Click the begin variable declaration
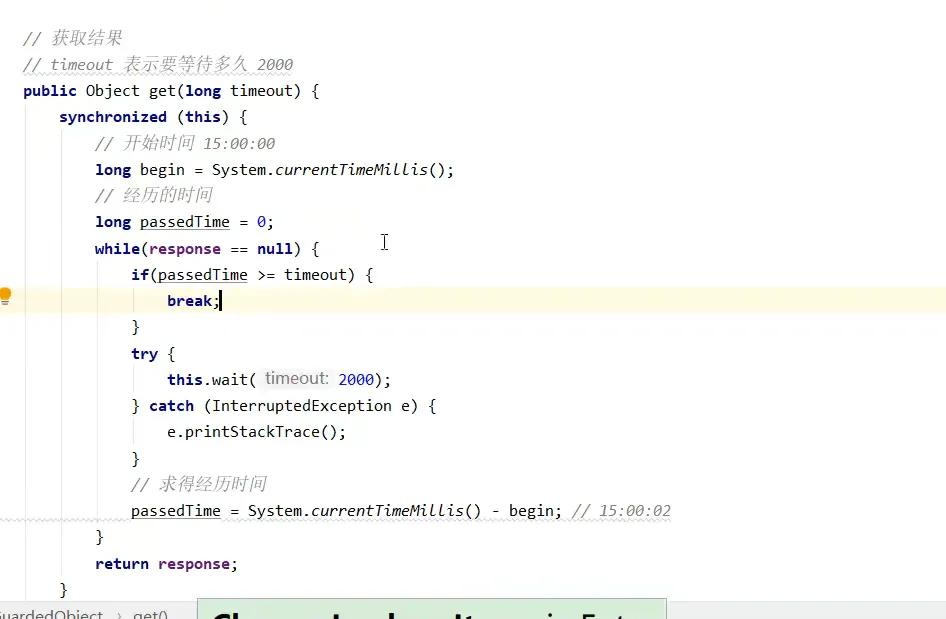Viewport: 946px width, 619px height. click(161, 169)
